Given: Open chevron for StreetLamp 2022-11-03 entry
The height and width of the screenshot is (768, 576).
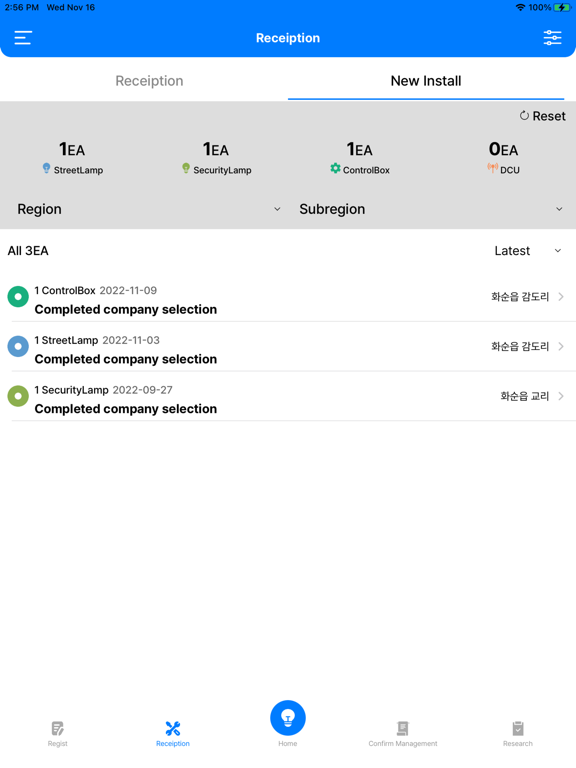Looking at the screenshot, I should point(561,346).
